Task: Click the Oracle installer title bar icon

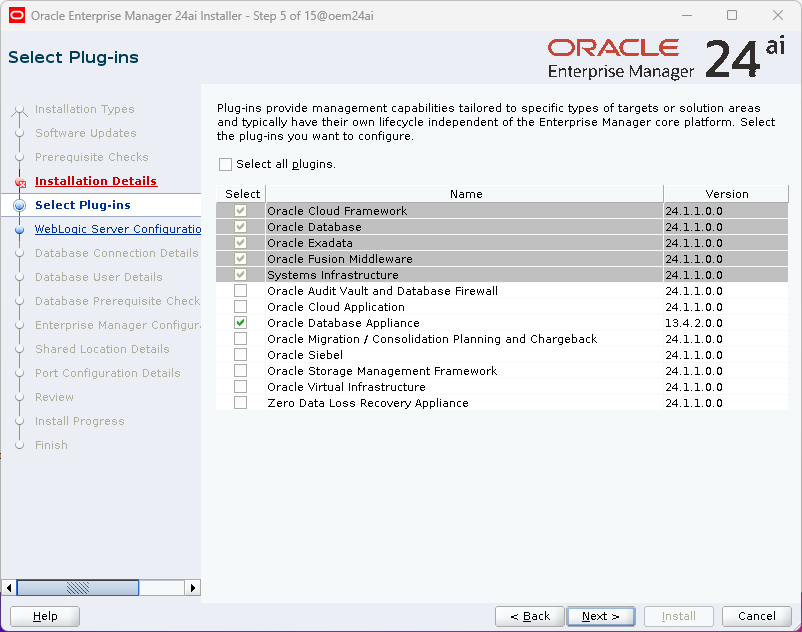Action: 17,15
